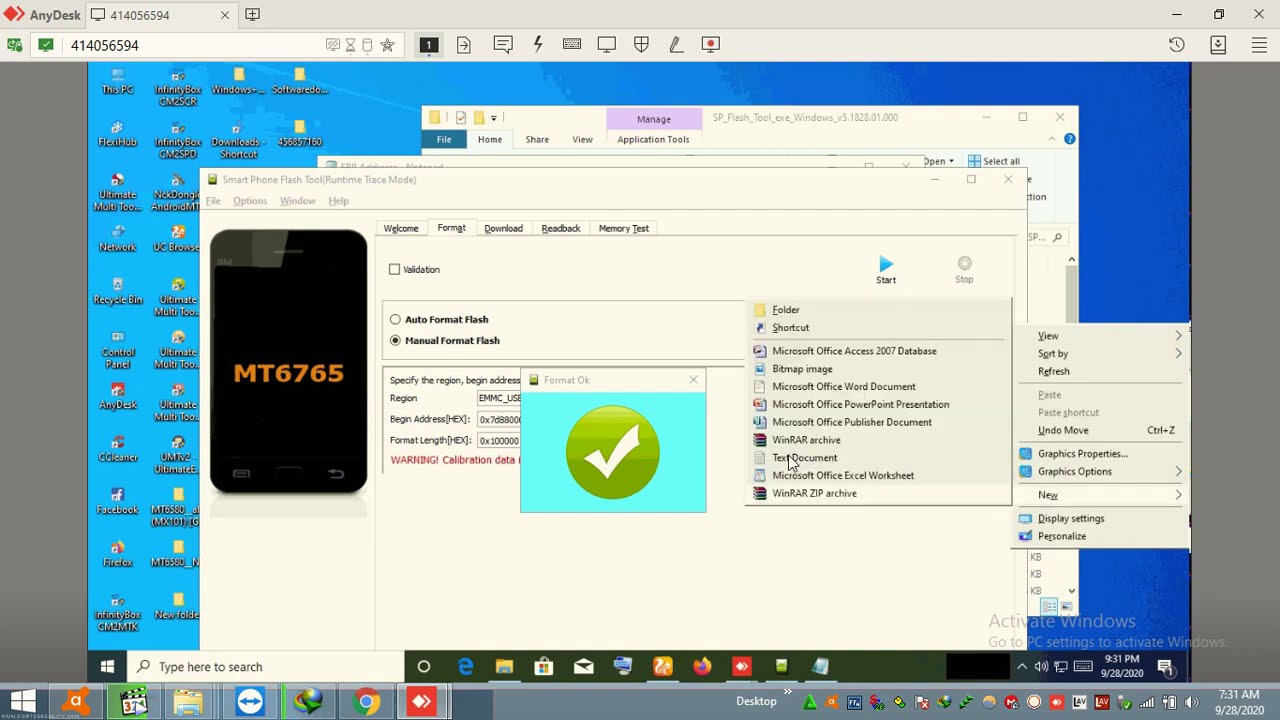
Task: Select Manual Format Flash radio button
Action: tap(396, 340)
